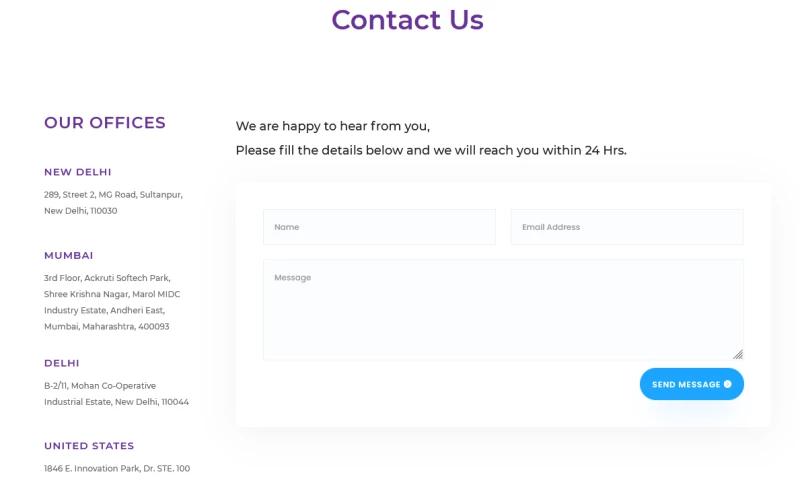Click the "1846 E. Innovation Park" address line

[117, 468]
